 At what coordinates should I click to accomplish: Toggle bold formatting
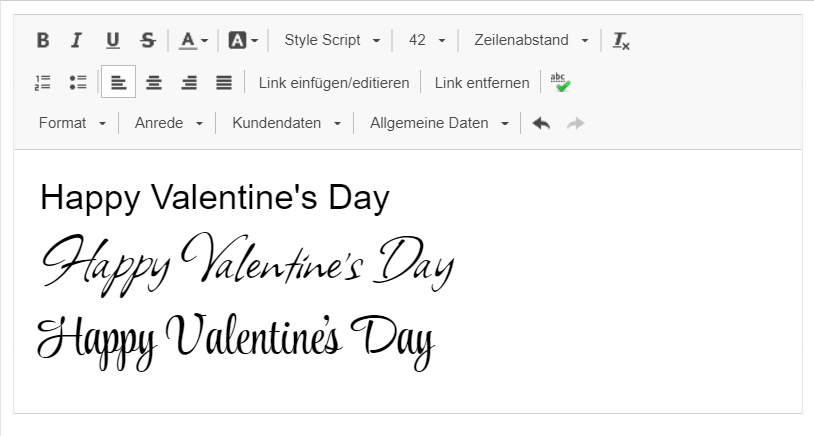[x=43, y=40]
